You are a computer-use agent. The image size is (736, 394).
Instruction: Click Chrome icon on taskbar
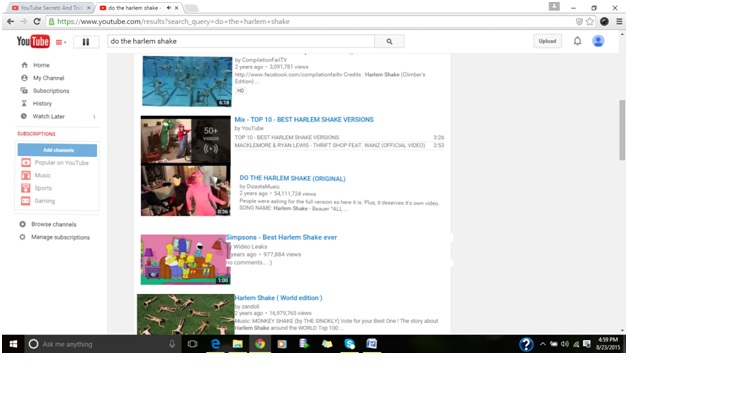tap(260, 344)
